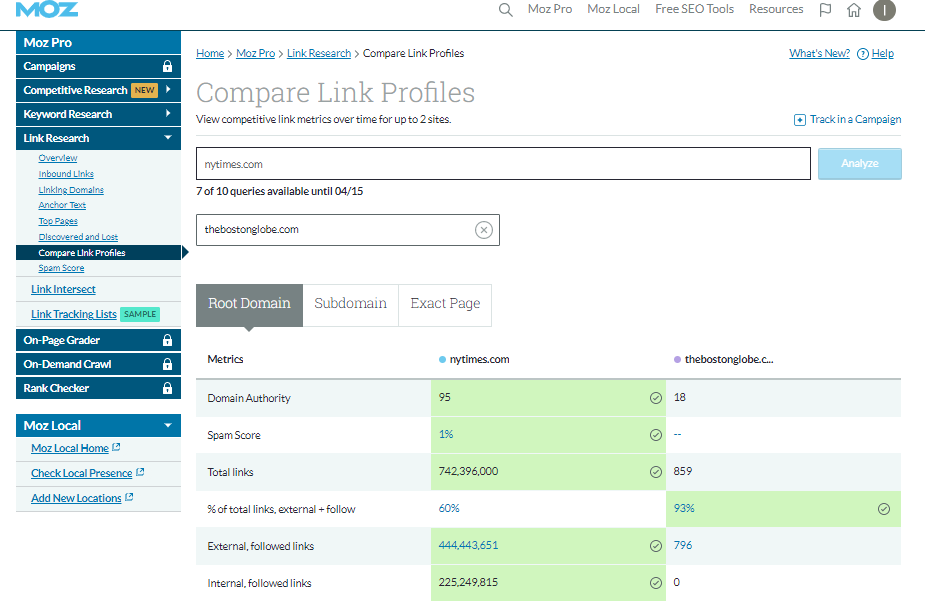Screen dimensions: 925x601
Task: Open Overview under Link Research
Action: [58, 158]
